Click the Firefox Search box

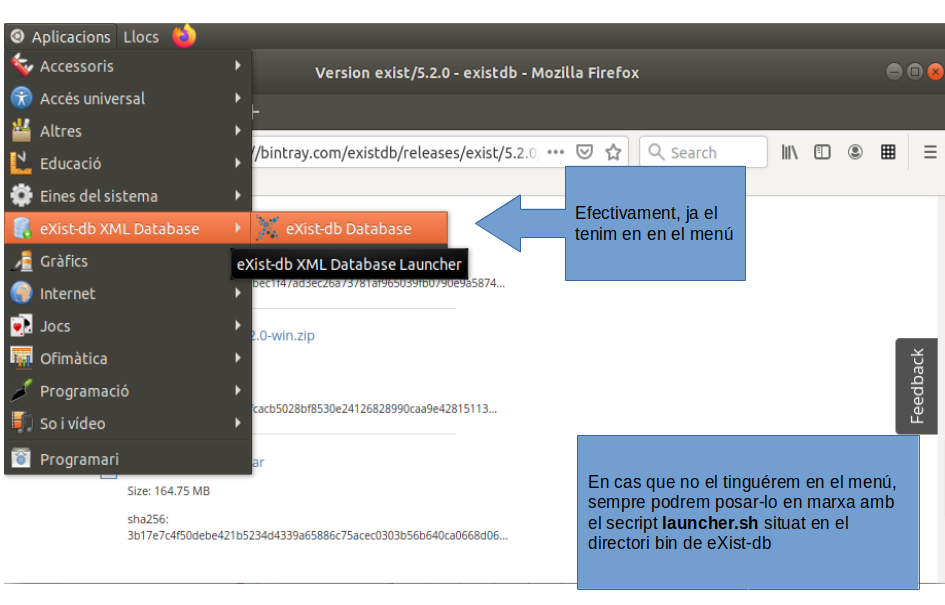click(703, 152)
